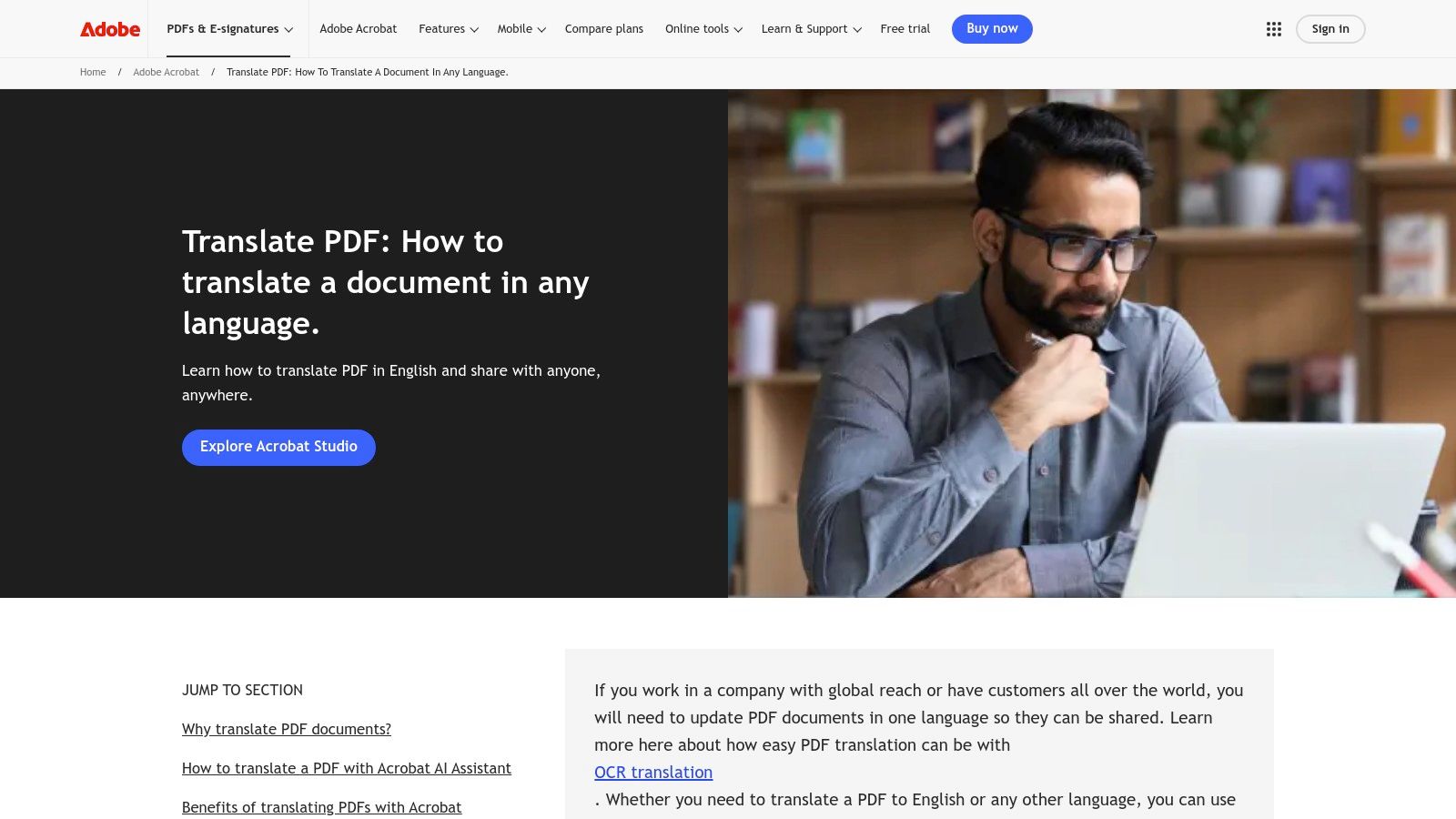Screen dimensions: 1456x819
Task: Expand the Learn & Support dropdown
Action: [809, 28]
